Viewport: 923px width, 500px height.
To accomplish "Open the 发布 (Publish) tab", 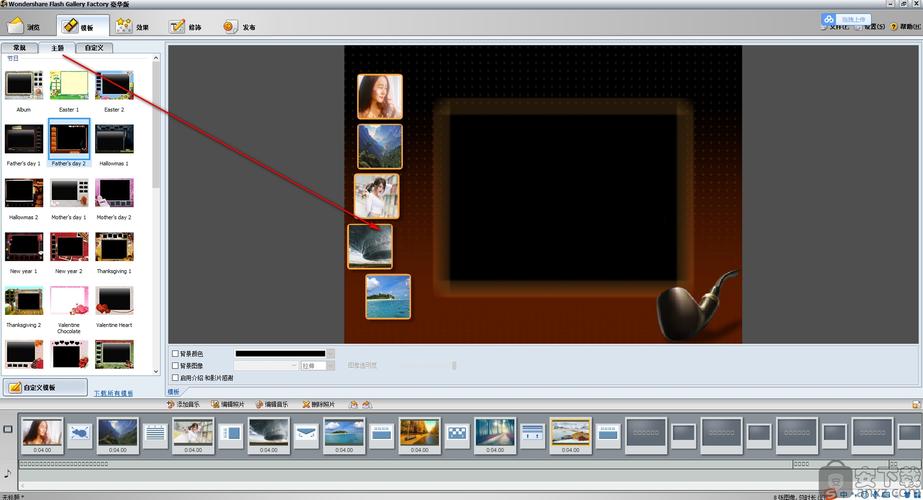I will pos(240,27).
